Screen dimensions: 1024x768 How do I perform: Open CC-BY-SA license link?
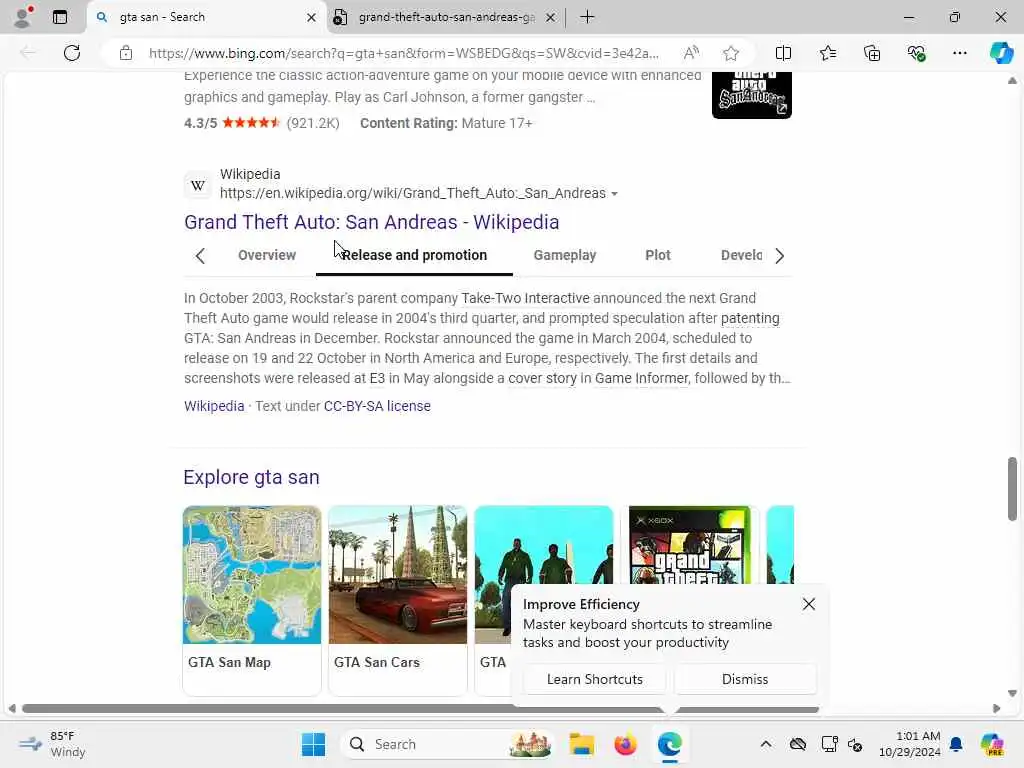click(377, 406)
